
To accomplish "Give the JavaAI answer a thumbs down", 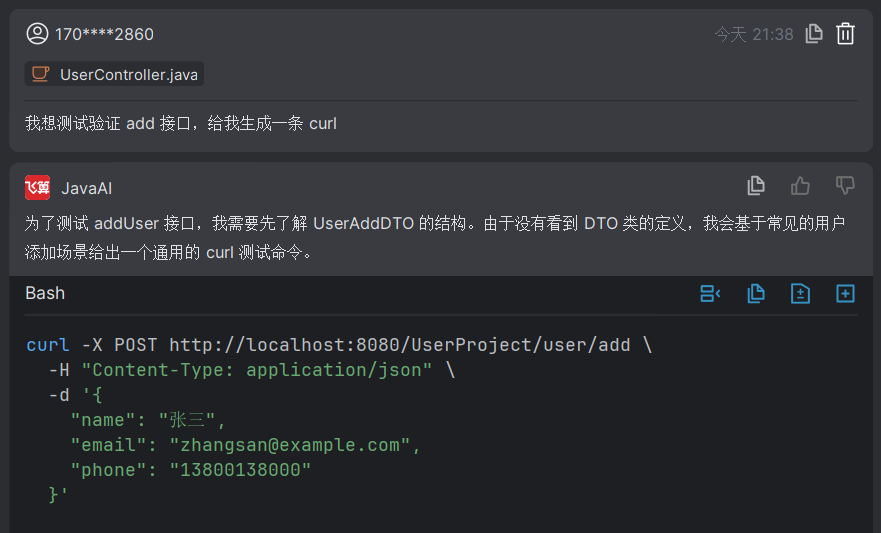I will 845,186.
